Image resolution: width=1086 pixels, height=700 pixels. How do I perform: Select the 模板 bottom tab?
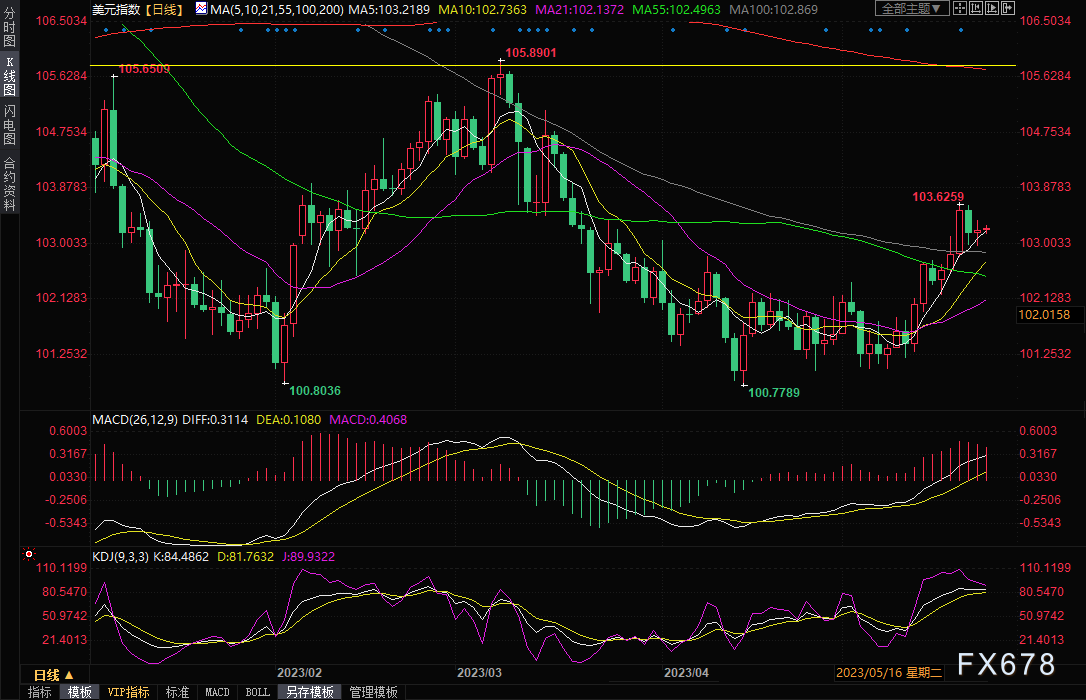click(x=80, y=692)
